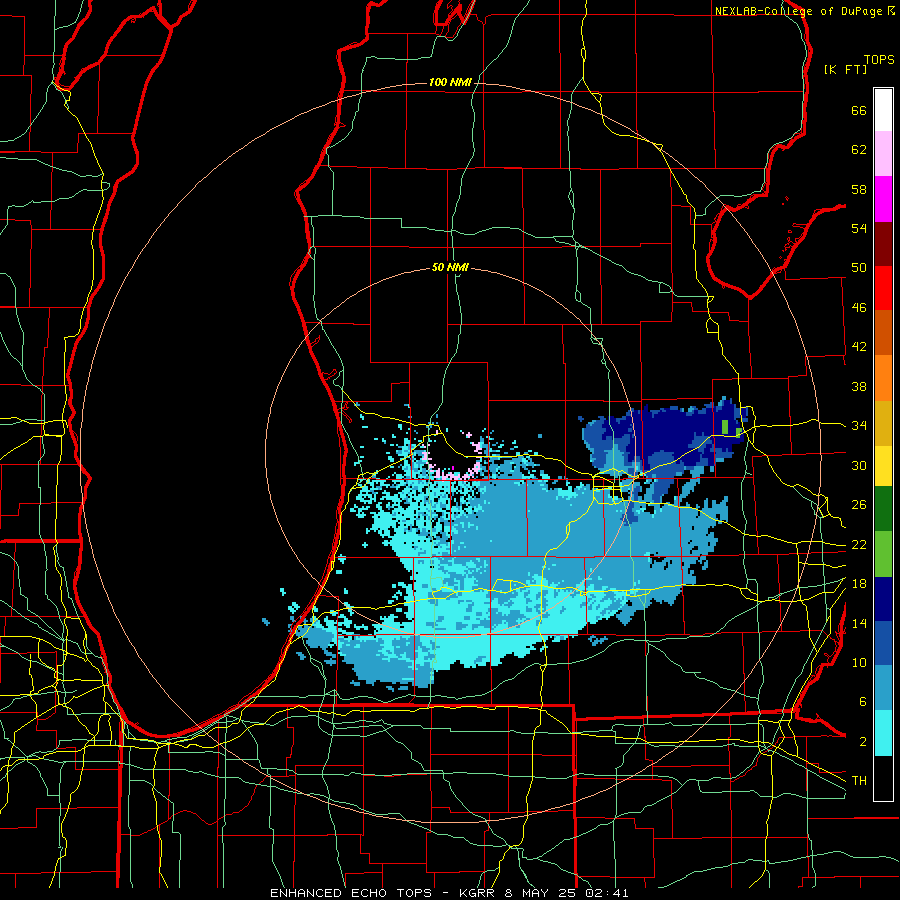Click the light green legend swatch
The height and width of the screenshot is (900, 900).
pos(883,554)
